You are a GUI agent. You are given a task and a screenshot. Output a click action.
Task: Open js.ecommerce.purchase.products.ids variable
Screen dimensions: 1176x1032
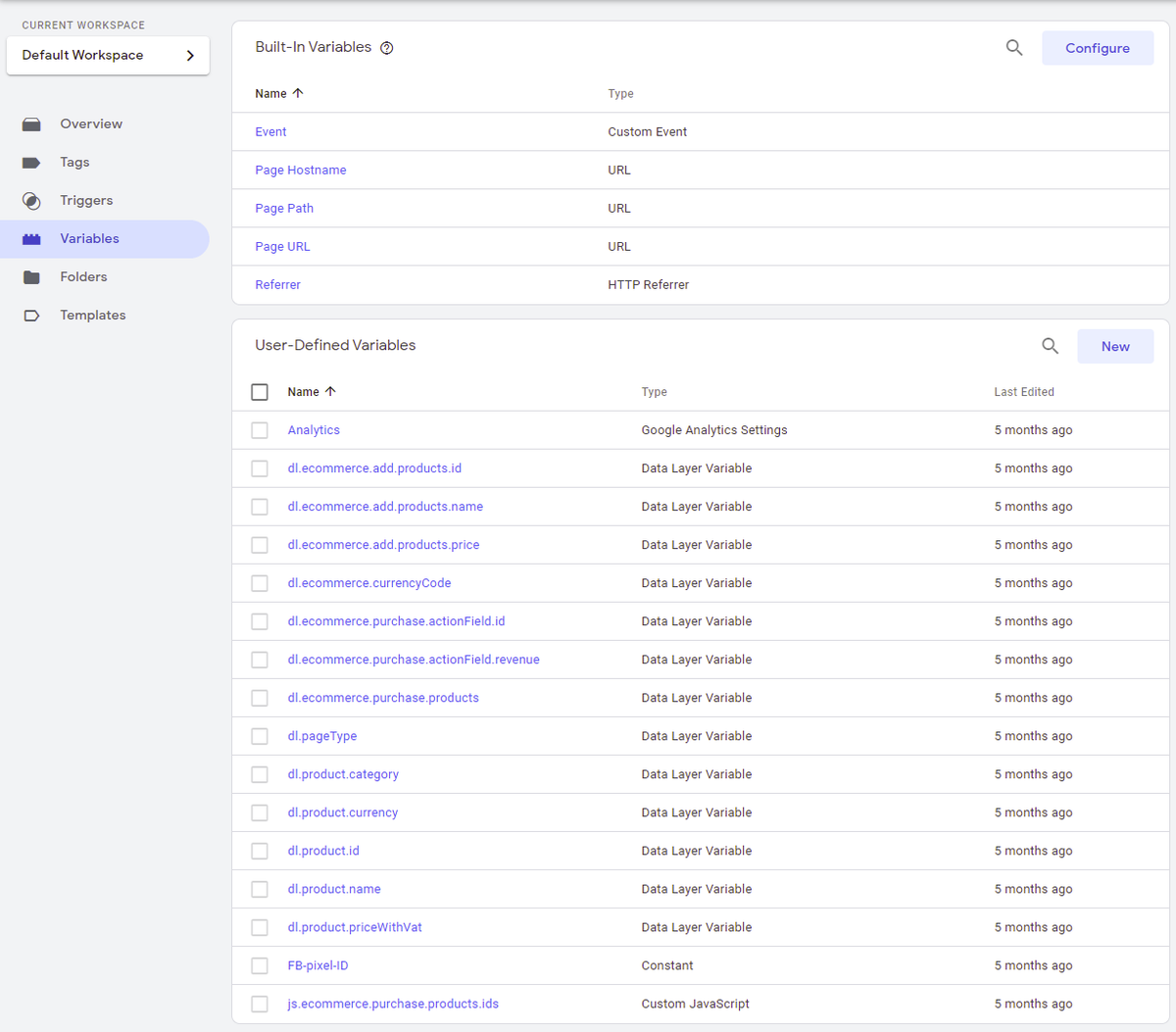393,1004
